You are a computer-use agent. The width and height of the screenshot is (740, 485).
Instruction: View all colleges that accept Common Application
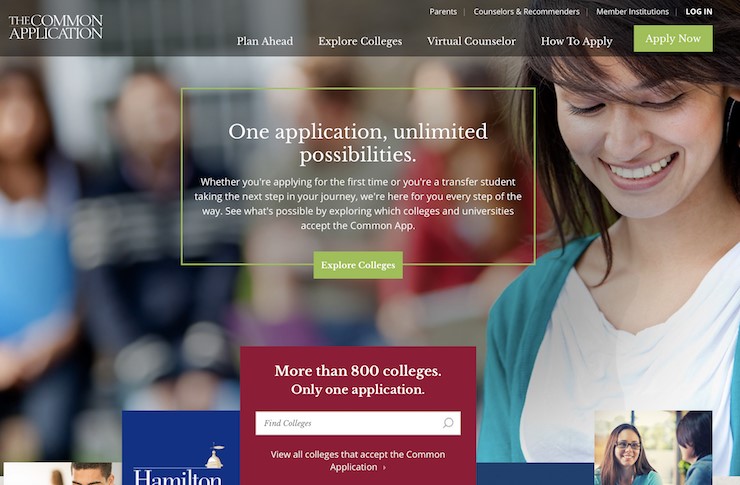click(358, 460)
